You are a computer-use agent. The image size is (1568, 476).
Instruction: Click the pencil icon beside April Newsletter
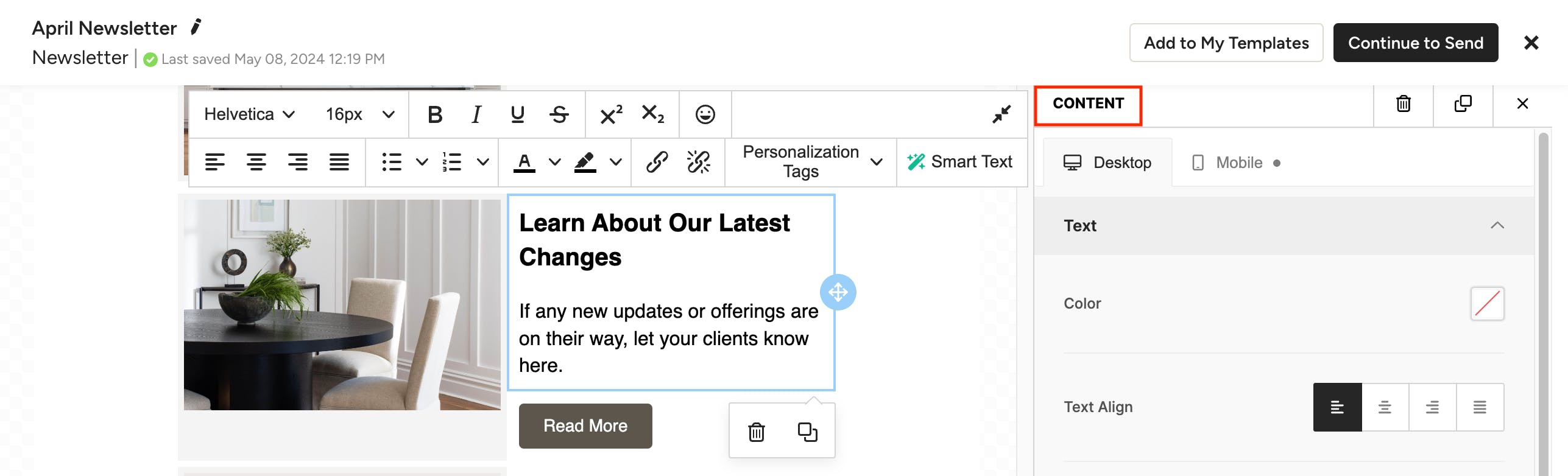tap(196, 27)
